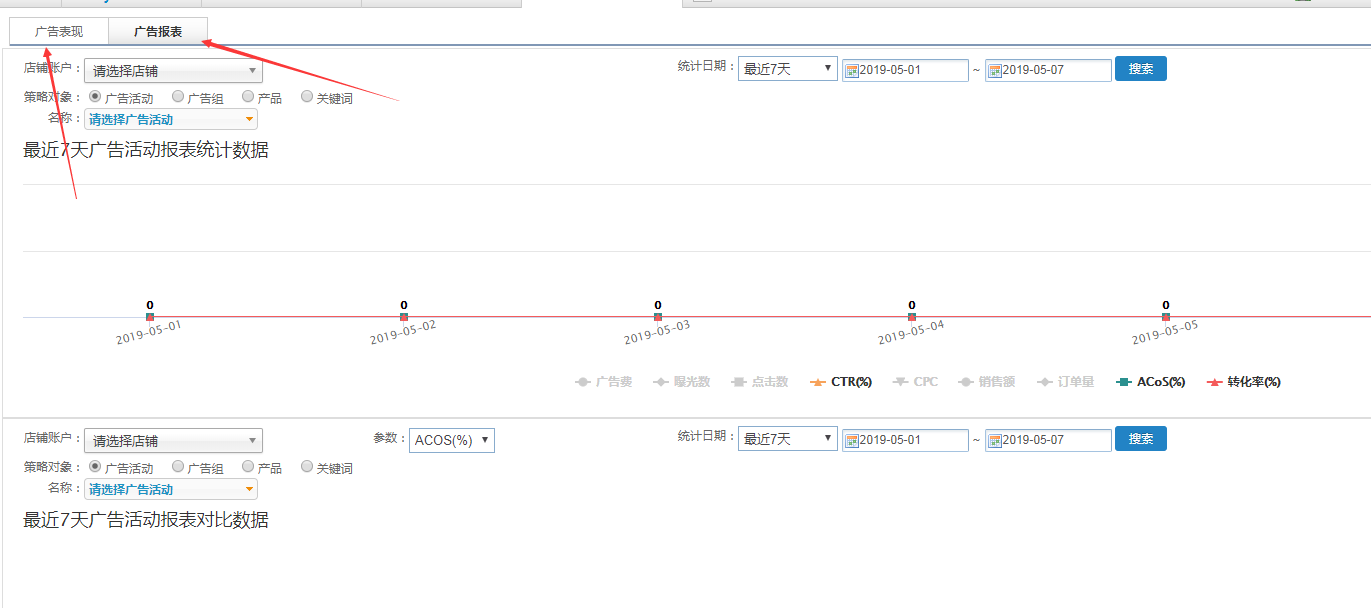Show the 广告费 series in chart legend
The height and width of the screenshot is (608, 1371).
[604, 382]
